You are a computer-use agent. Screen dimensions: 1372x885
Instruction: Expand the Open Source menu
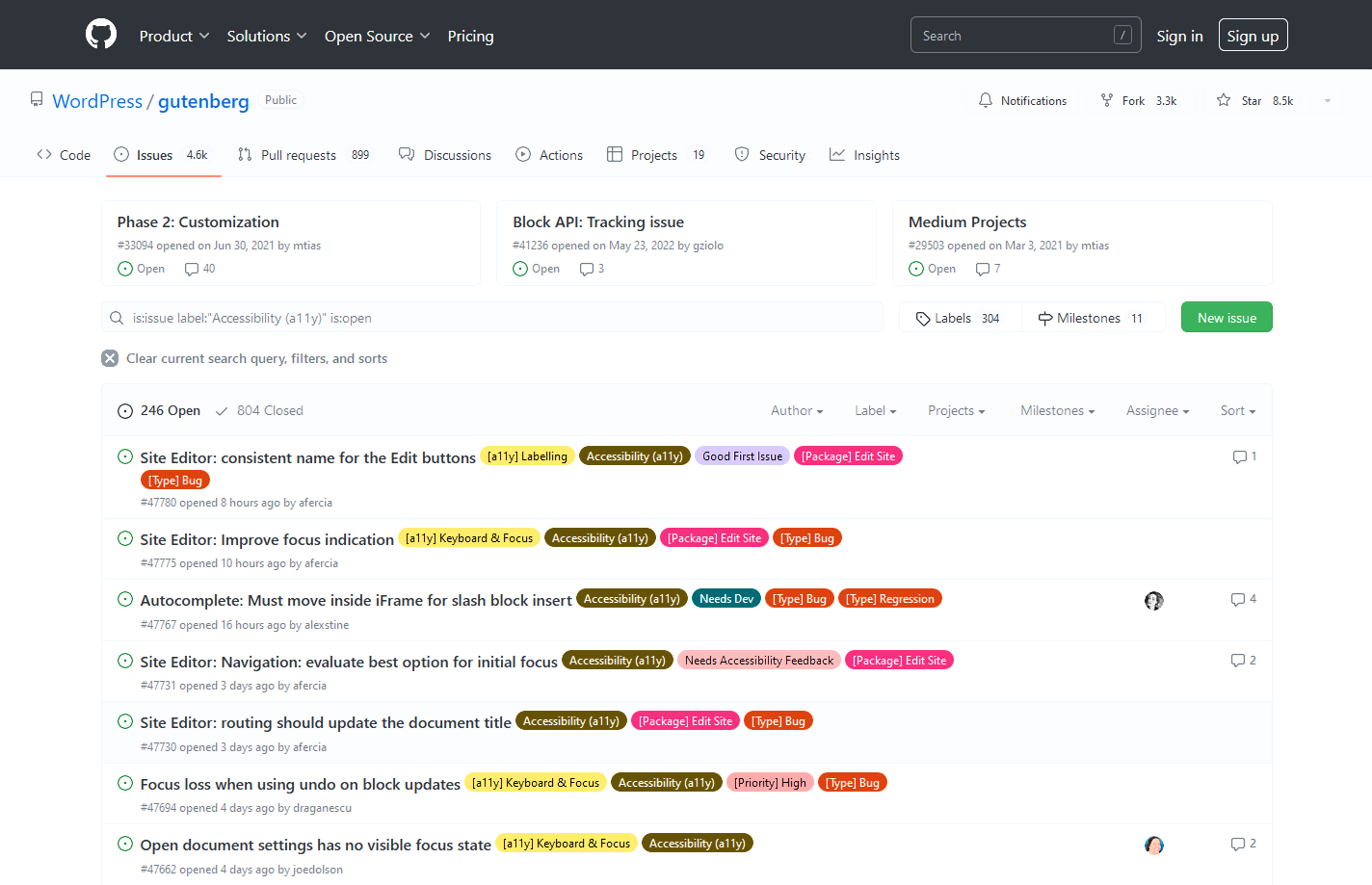[x=378, y=36]
